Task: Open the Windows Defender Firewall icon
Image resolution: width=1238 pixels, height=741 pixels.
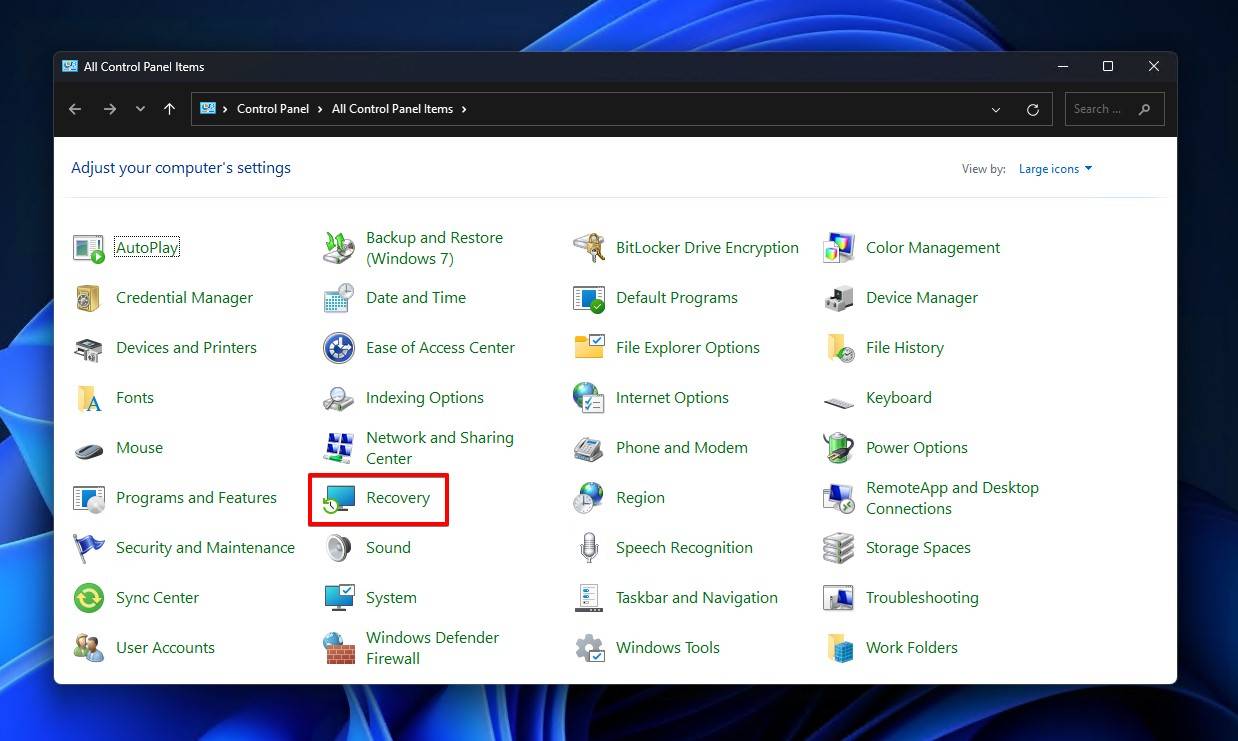Action: click(x=339, y=648)
